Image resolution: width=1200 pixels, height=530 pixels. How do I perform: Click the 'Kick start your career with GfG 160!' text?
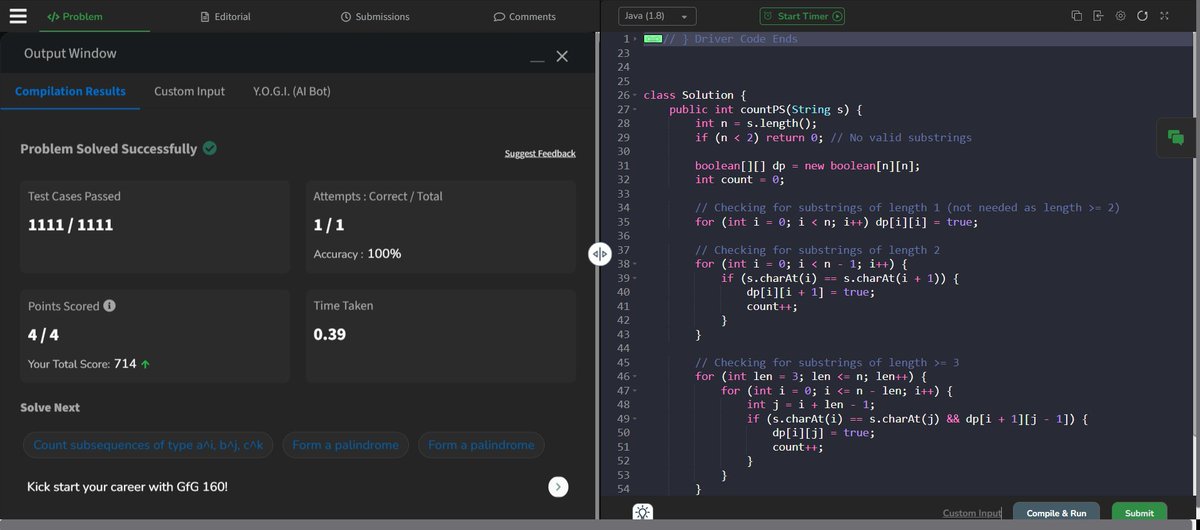coord(127,487)
